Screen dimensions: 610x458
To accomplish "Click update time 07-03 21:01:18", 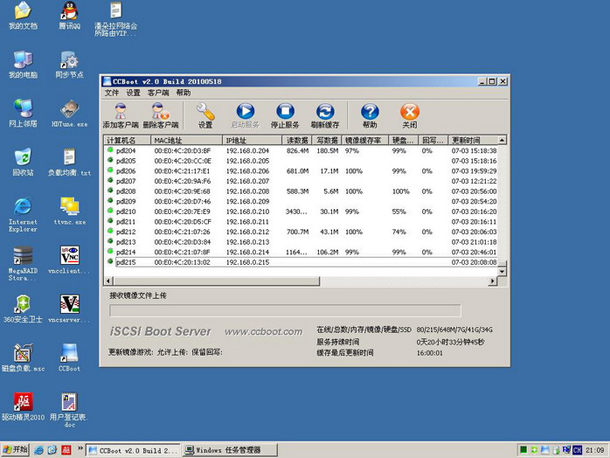I will coord(474,242).
